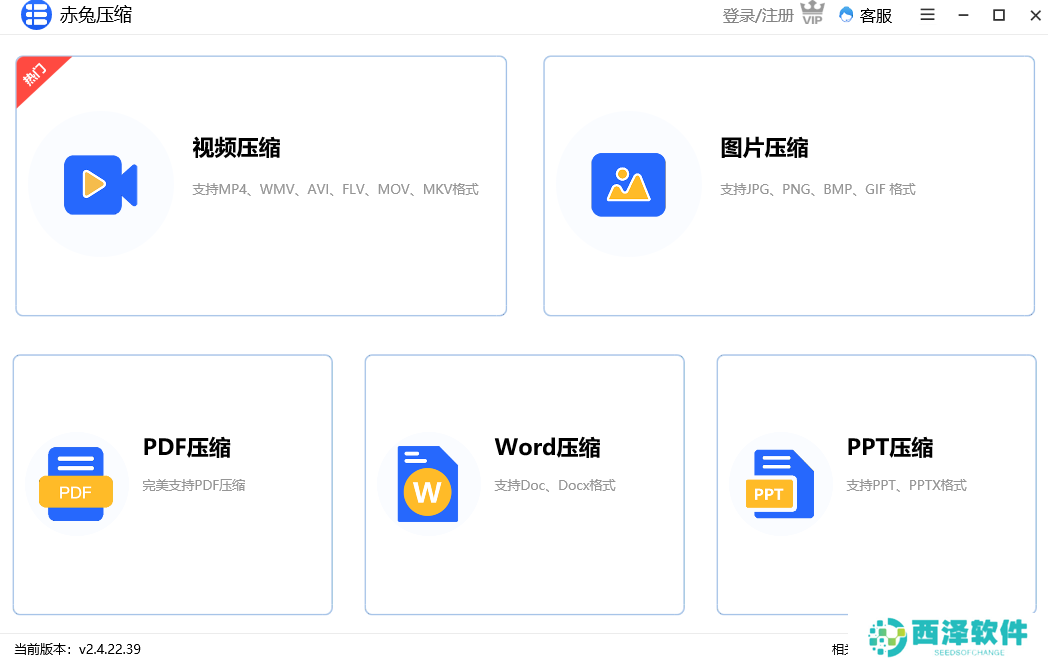Select the PDF compression file icon
The image size is (1048, 663).
(76, 484)
